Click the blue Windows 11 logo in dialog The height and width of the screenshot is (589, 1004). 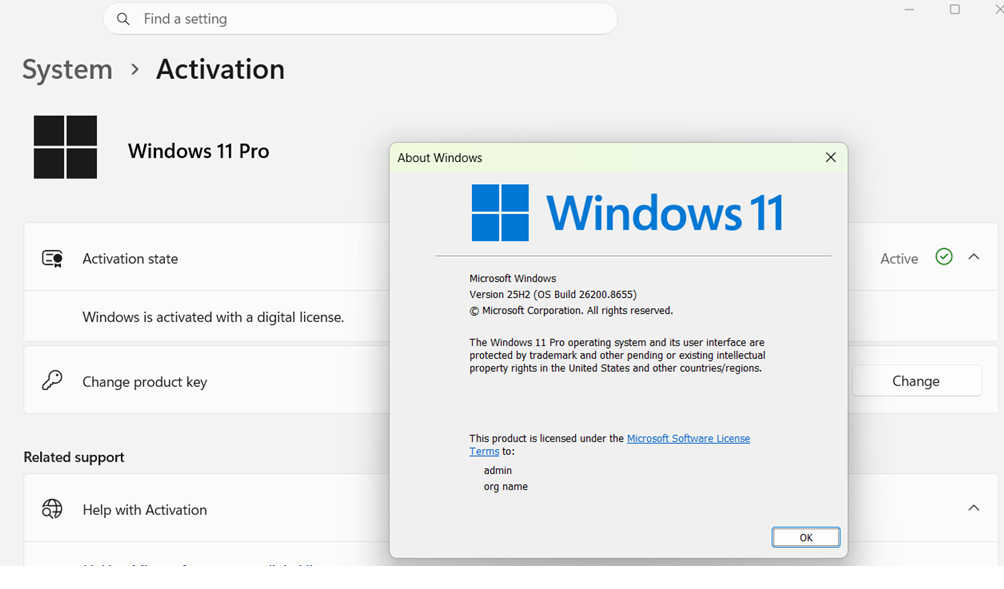[x=628, y=213]
